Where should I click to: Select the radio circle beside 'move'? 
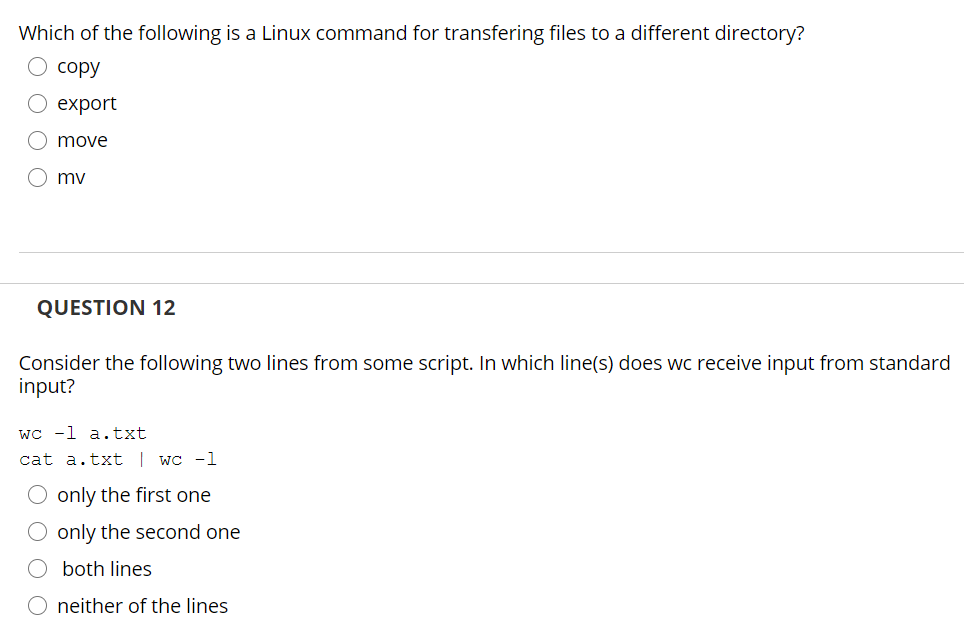[37, 141]
